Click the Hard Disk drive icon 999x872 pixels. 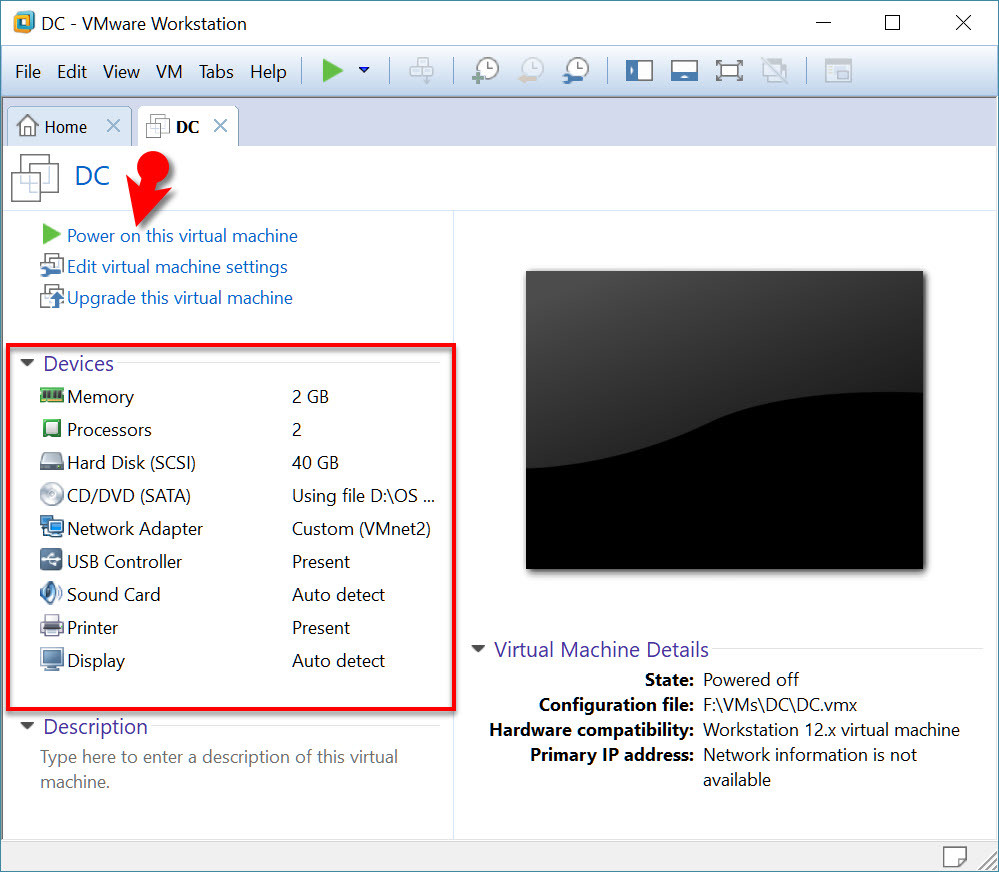(x=52, y=462)
